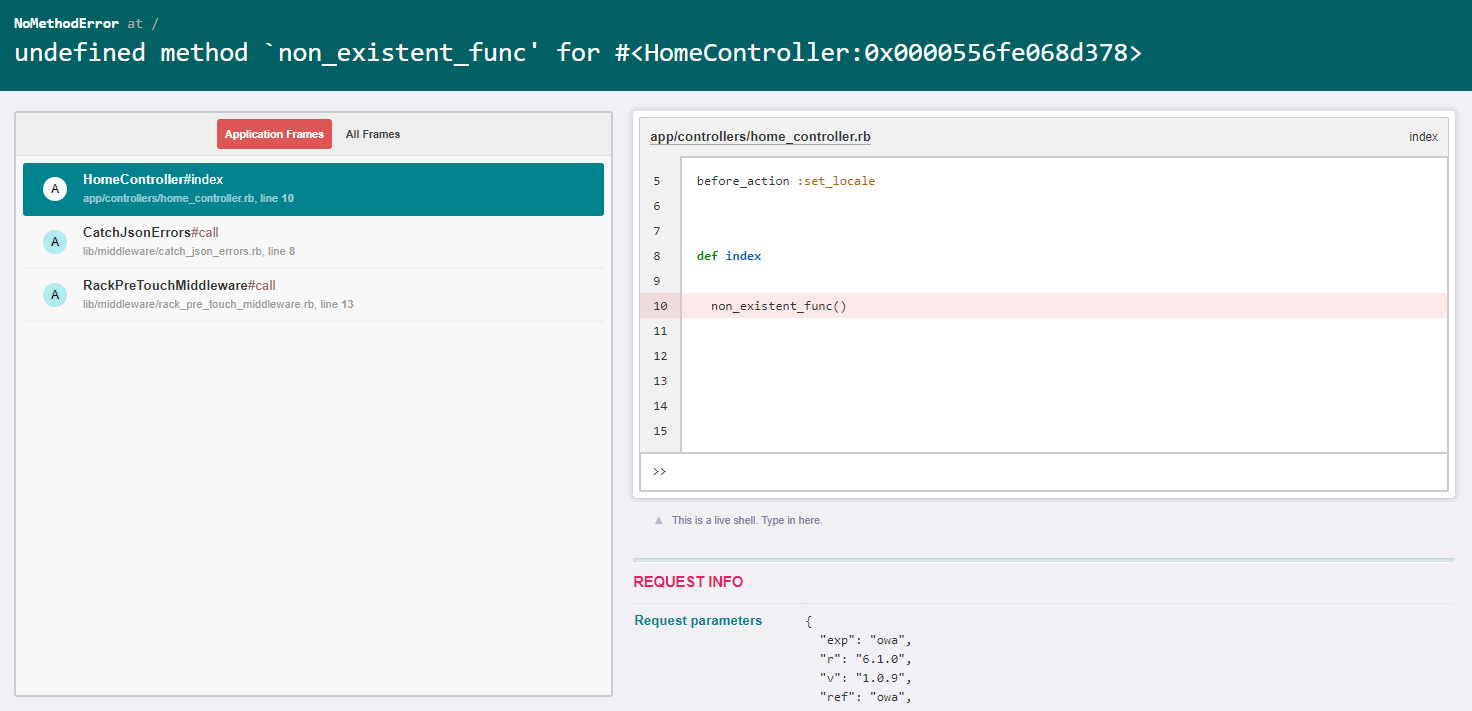Select the HomeController#index frame
Screen dimensions: 1472x711
point(313,189)
